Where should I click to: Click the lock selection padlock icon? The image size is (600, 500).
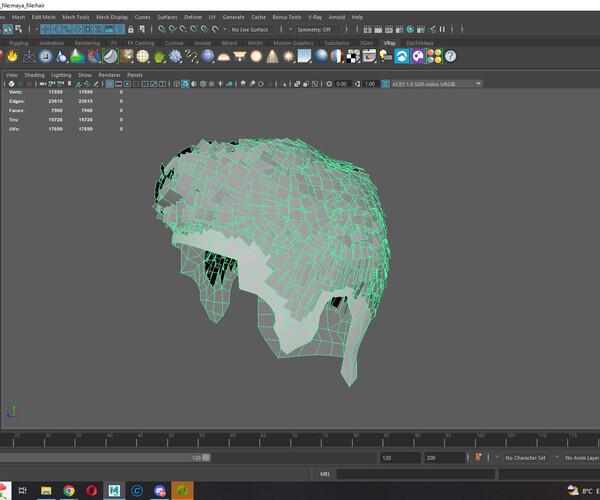click(130, 29)
